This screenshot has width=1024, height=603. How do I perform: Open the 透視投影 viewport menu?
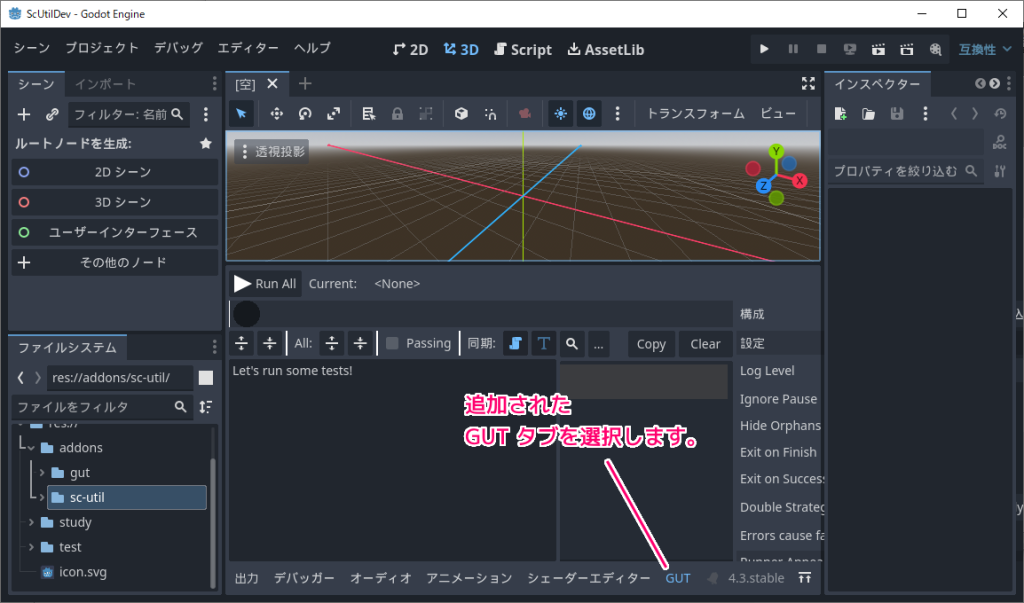click(x=272, y=152)
